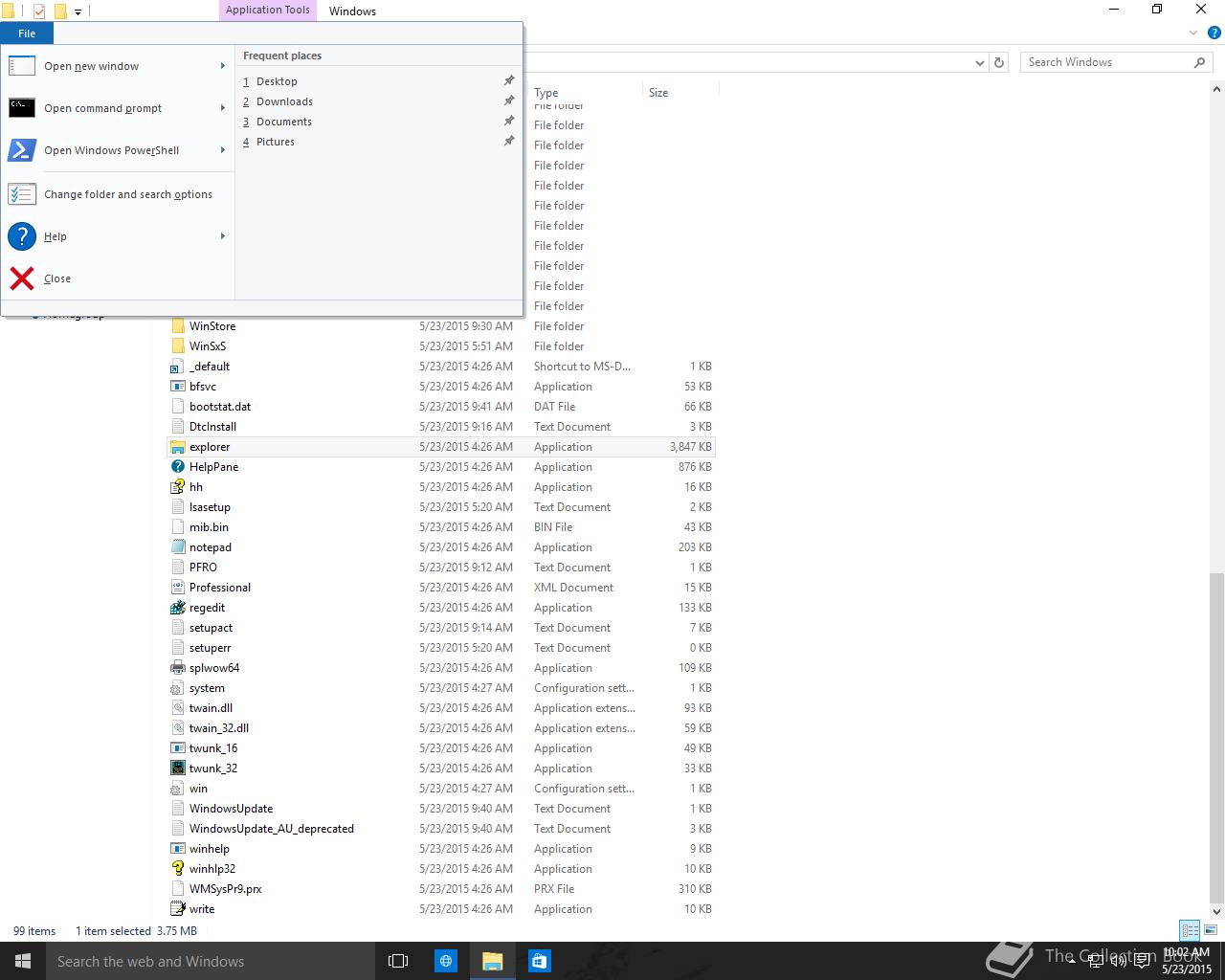
Task: Open ribbon help question mark icon
Action: [x=1214, y=33]
